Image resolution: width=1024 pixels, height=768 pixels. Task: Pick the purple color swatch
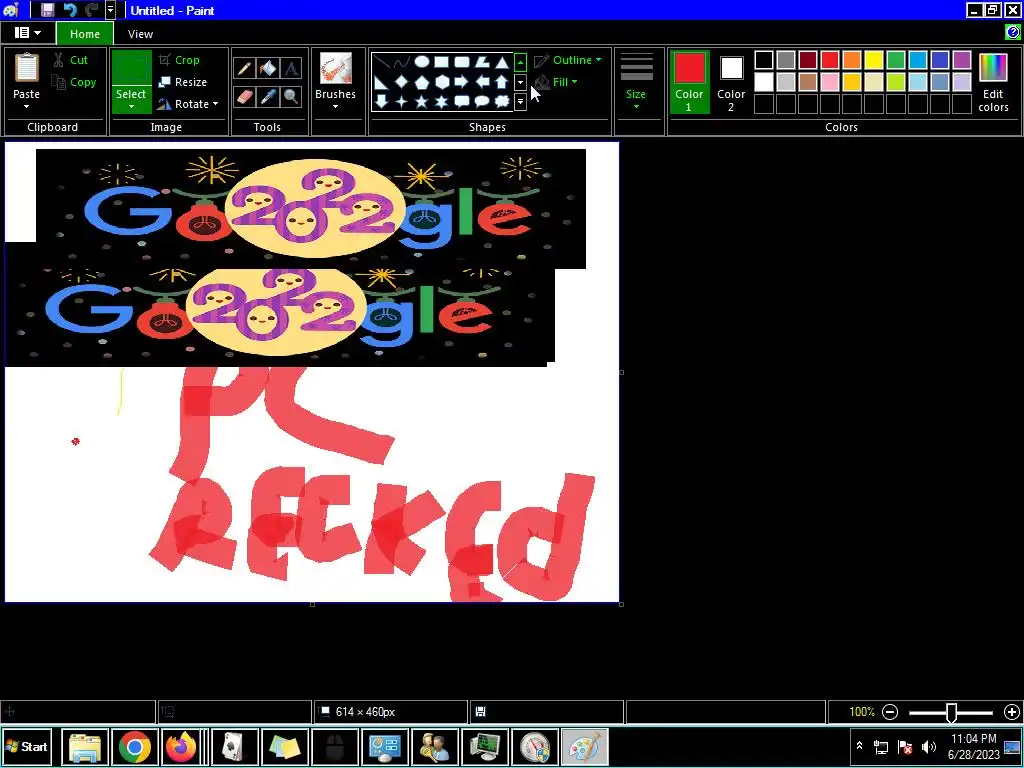[962, 60]
